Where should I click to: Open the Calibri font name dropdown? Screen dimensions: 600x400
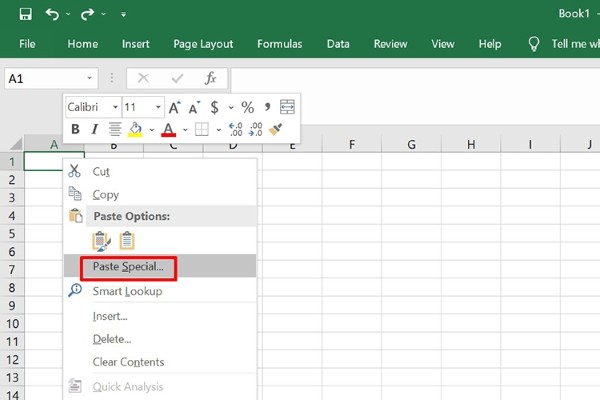115,107
